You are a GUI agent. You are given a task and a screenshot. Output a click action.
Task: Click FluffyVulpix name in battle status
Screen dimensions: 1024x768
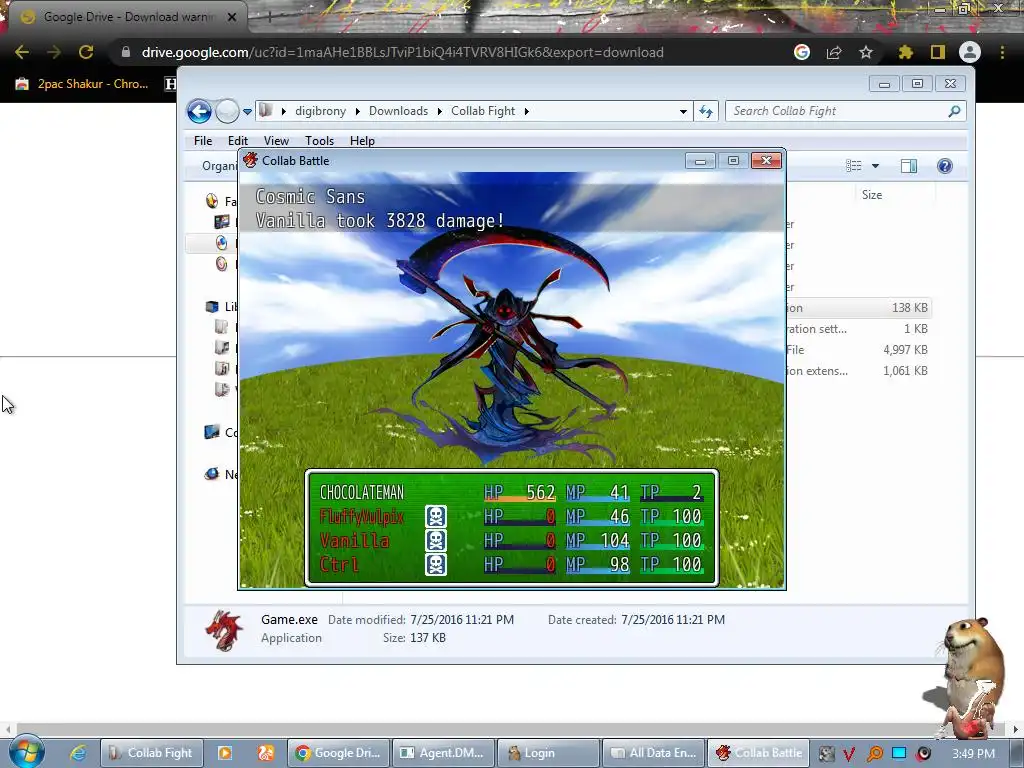(362, 517)
